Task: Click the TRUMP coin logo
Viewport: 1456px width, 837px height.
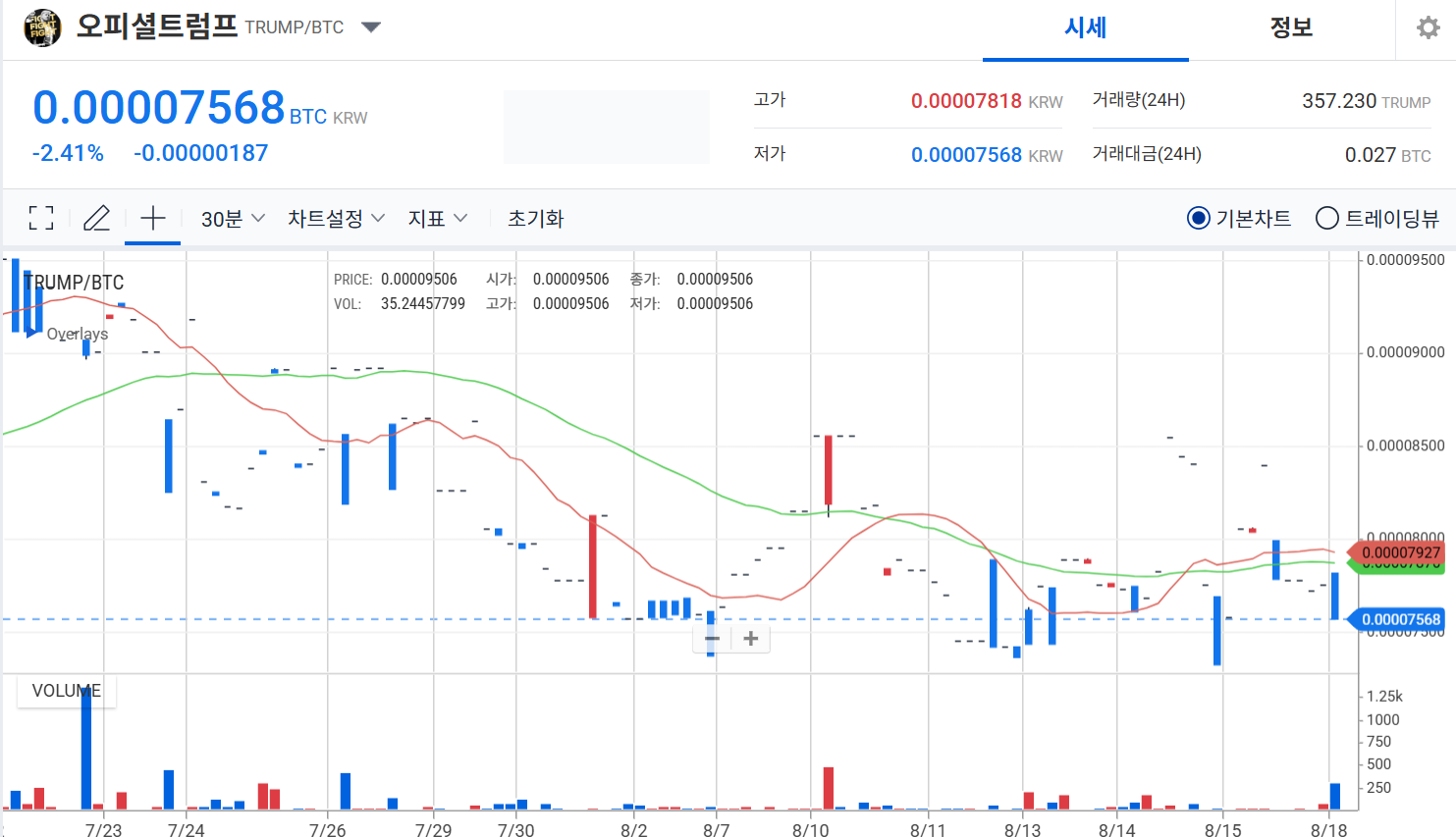Action: coord(42,27)
